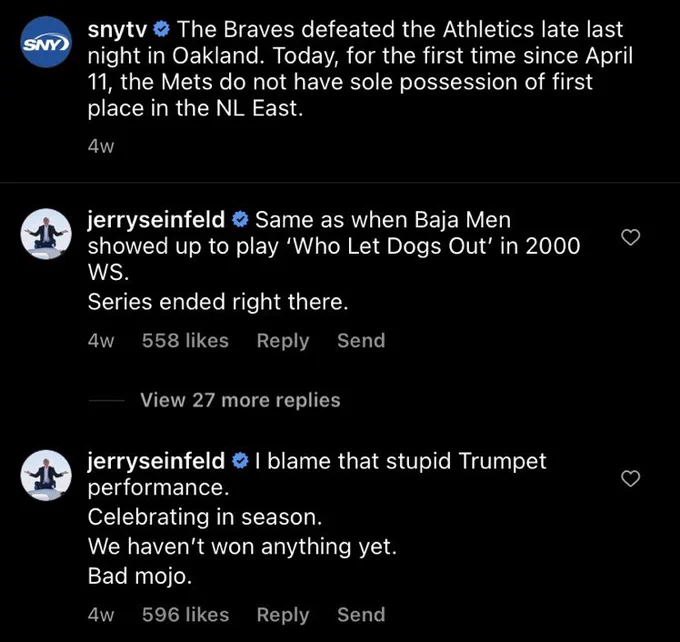680x642 pixels.
Task: Open jerryseinfeld avatar on Baja Men comment
Action: pos(46,234)
